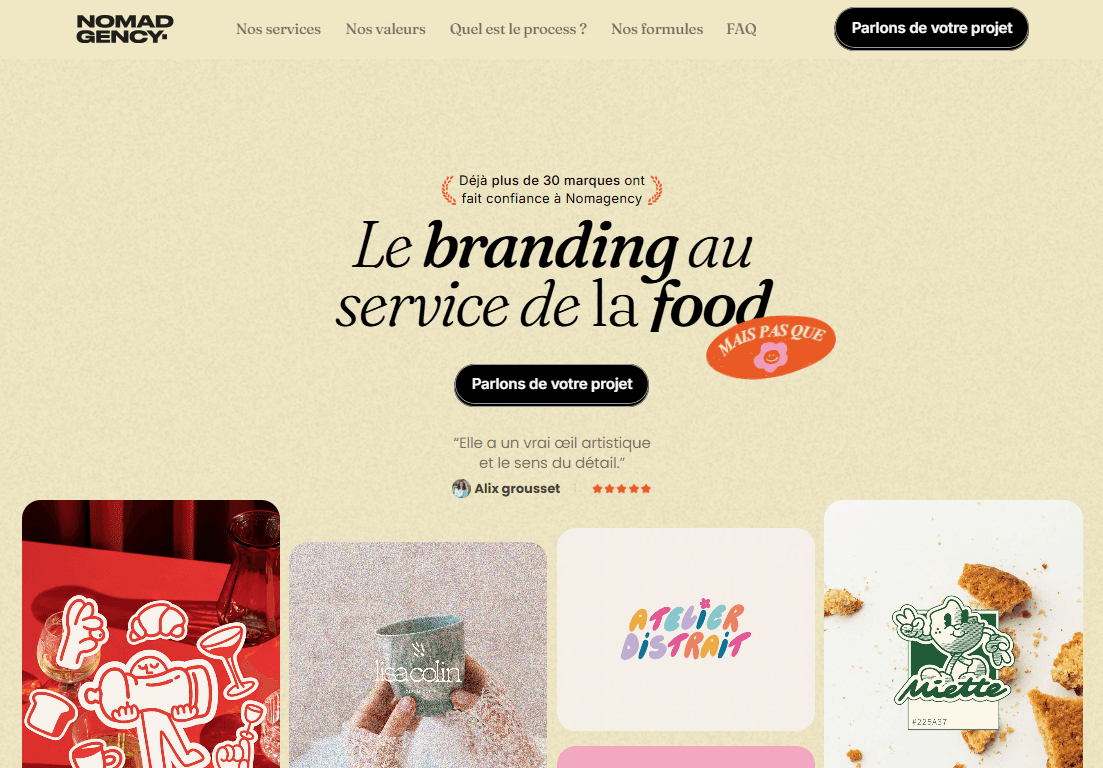Open the FAQ nav link

point(741,29)
